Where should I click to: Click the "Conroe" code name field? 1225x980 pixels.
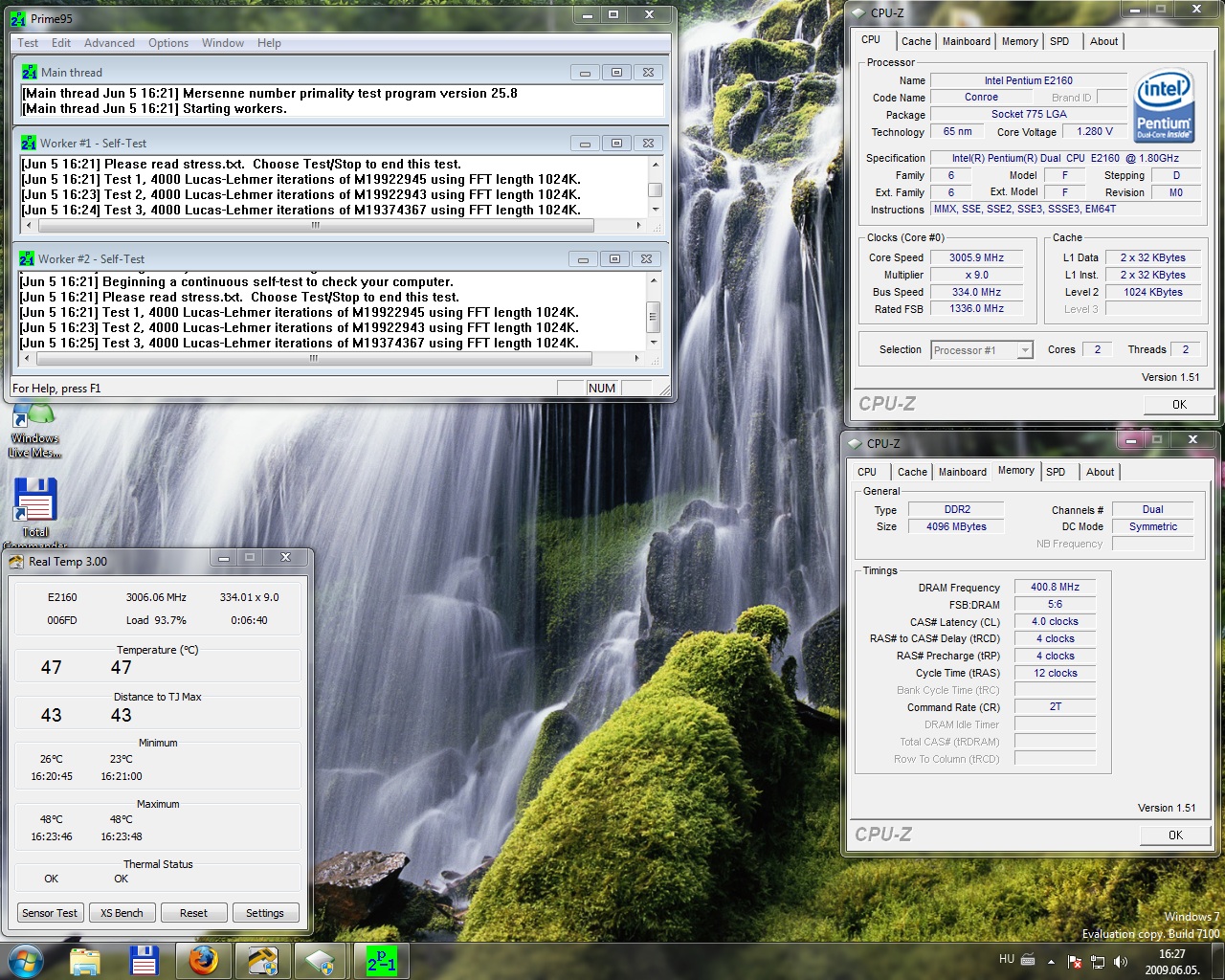tap(981, 98)
